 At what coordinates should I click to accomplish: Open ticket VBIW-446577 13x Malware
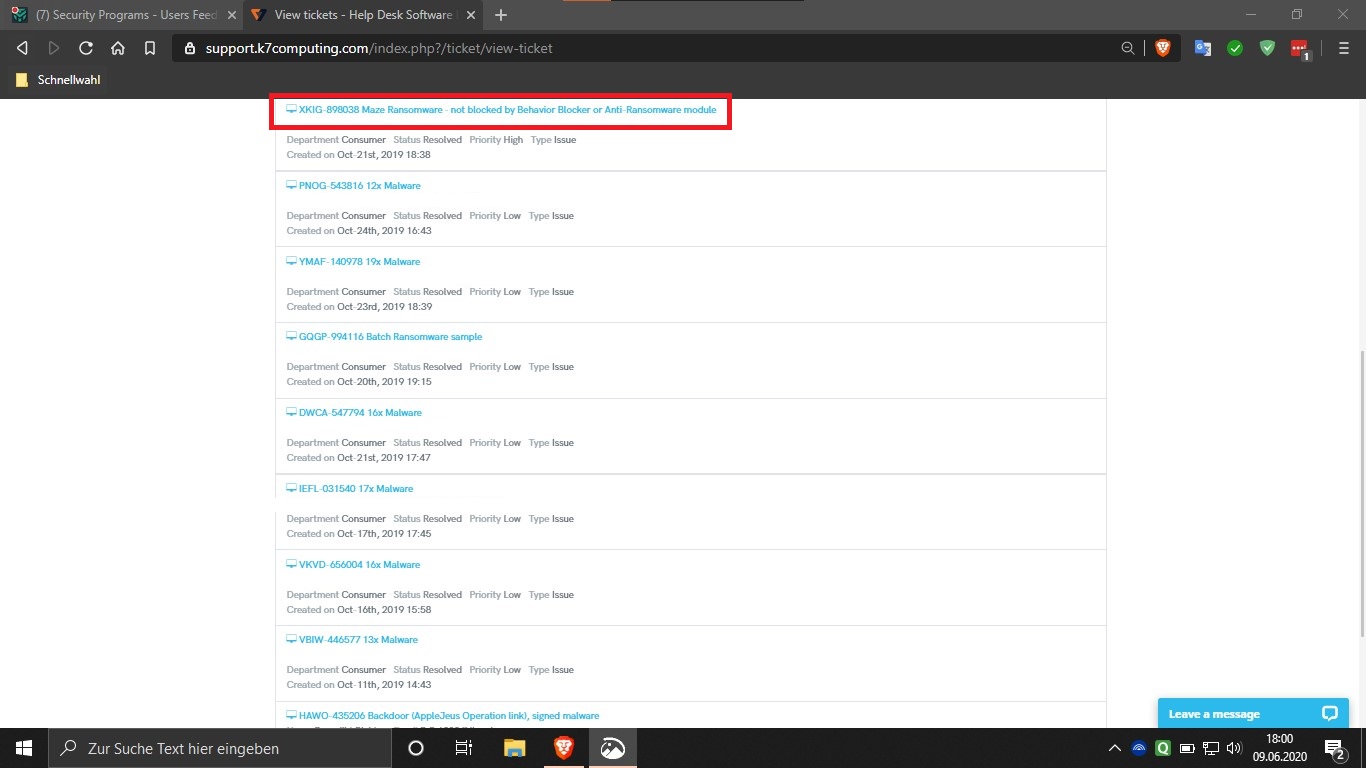pos(358,640)
